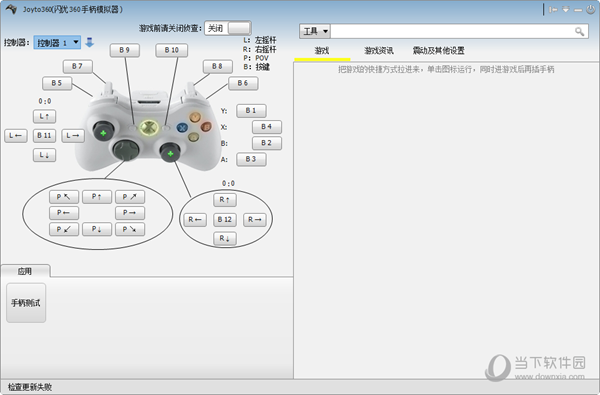Screen dimensions: 600x395
Task: Switch to the 游戏资讯 tab
Action: click(x=378, y=51)
